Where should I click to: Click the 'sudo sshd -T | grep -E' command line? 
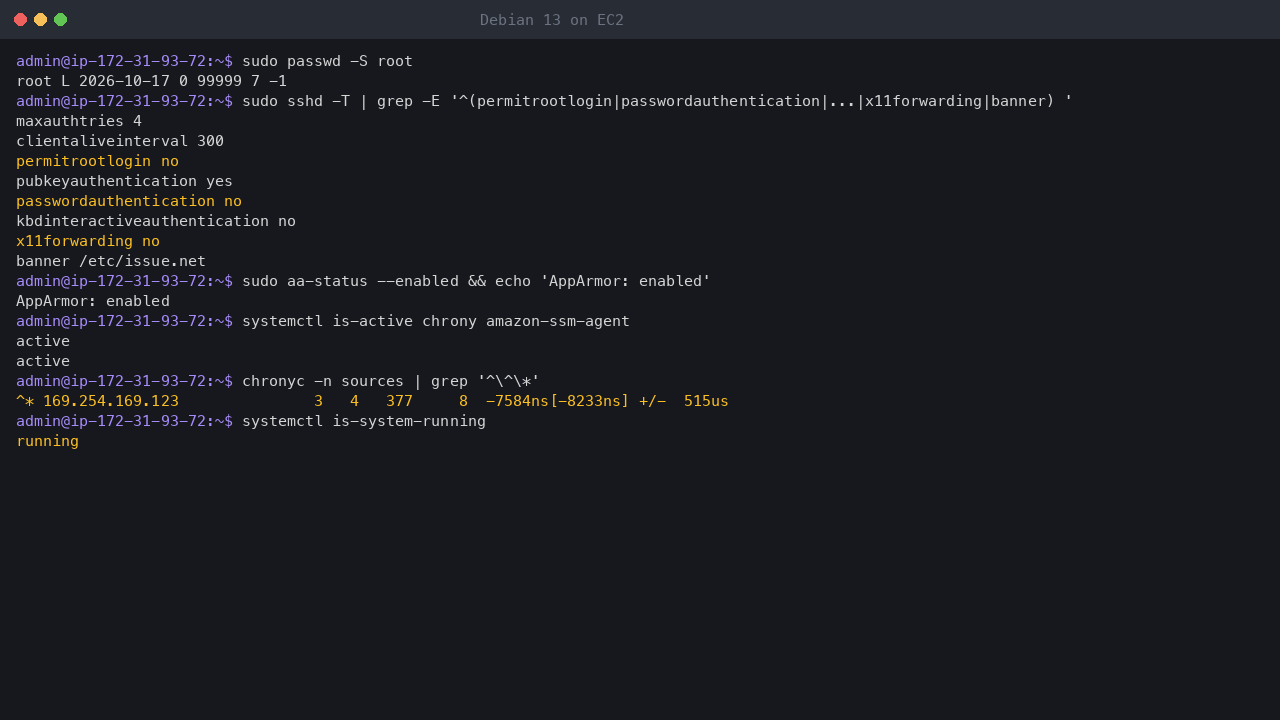657,101
